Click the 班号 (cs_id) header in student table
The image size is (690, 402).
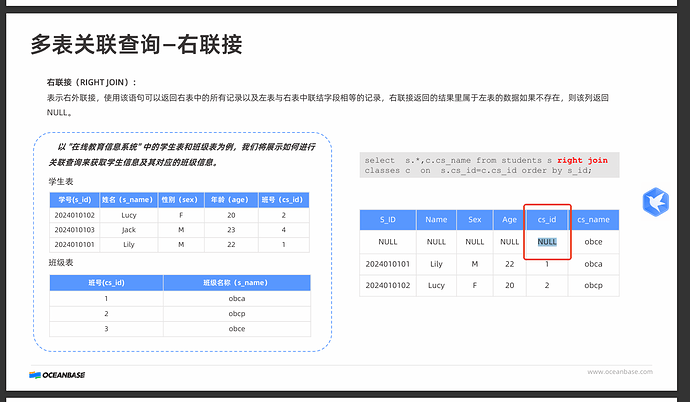point(284,200)
